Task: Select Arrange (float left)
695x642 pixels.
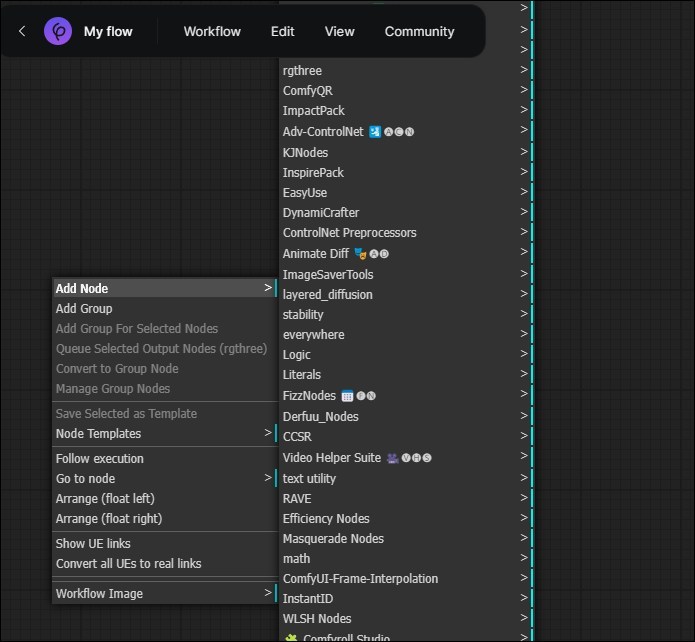Action: [x=165, y=498]
